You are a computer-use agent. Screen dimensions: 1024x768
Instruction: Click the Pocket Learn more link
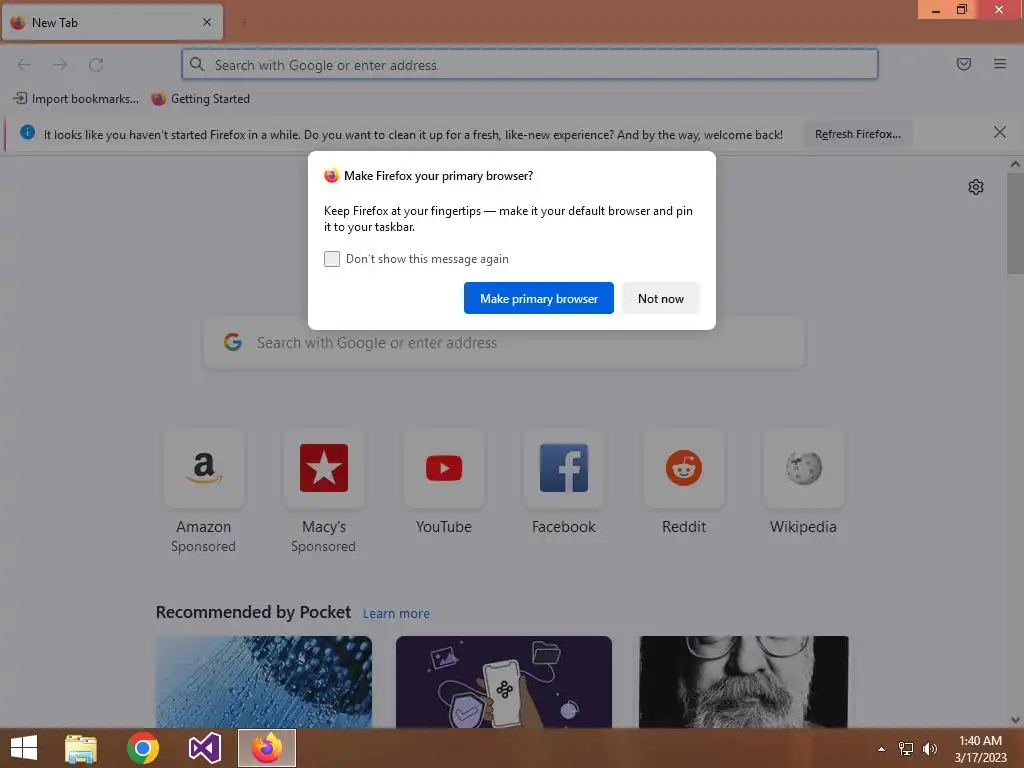396,614
